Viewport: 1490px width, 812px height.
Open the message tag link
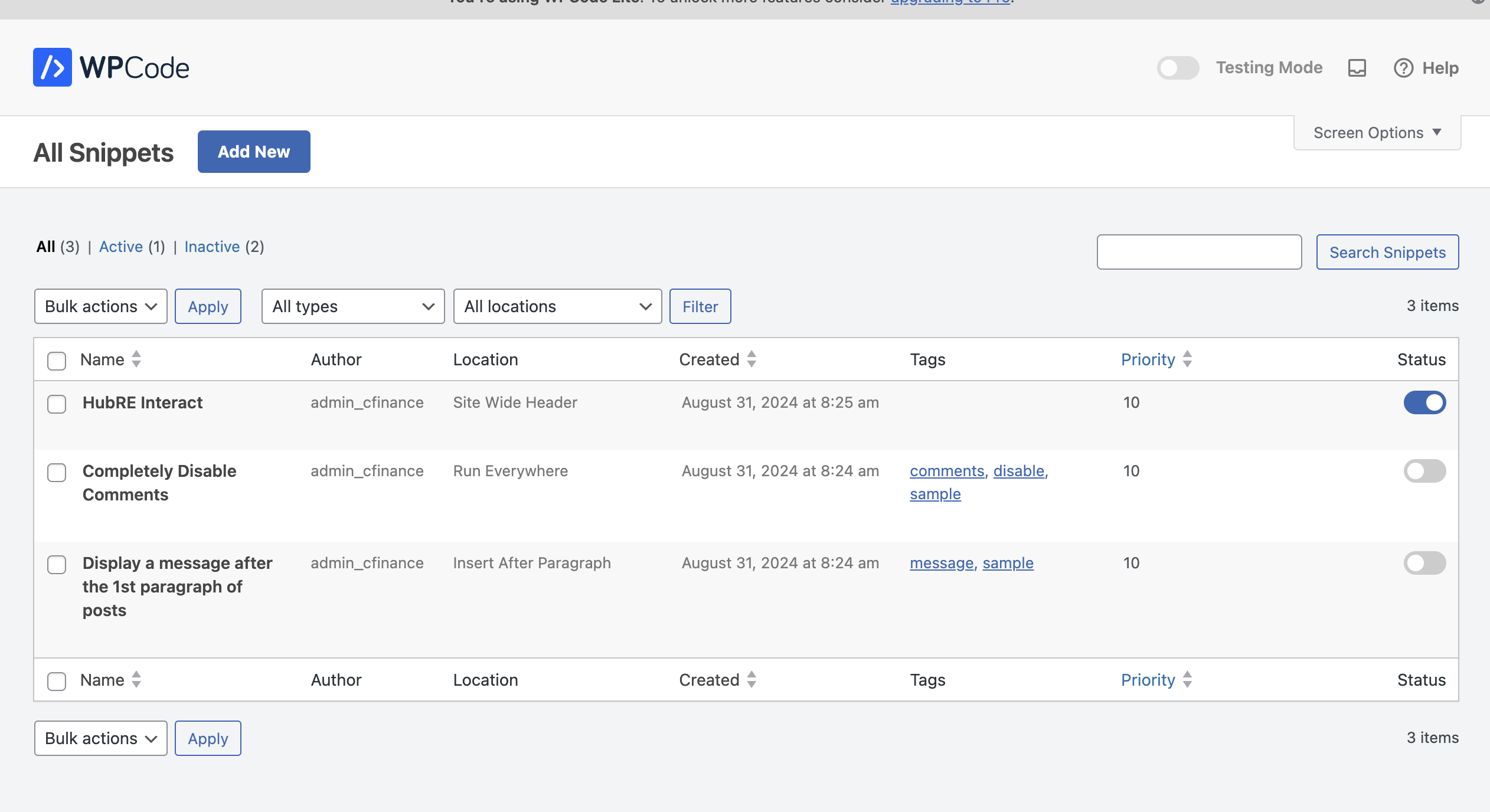[942, 563]
